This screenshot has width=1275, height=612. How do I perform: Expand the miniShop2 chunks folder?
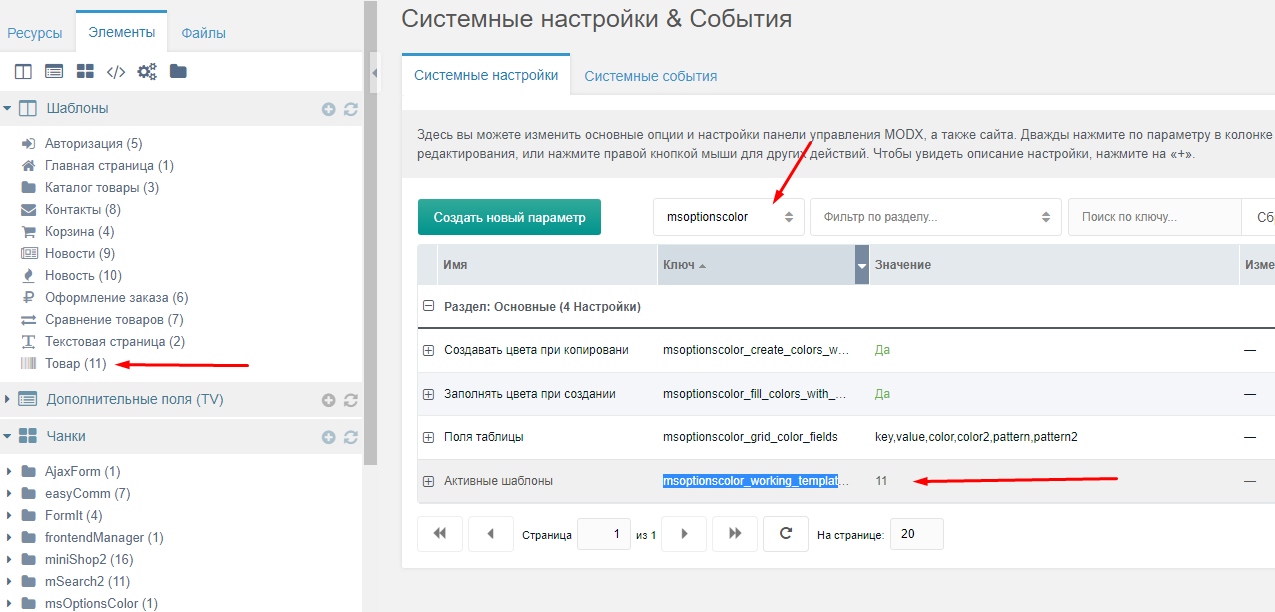9,560
